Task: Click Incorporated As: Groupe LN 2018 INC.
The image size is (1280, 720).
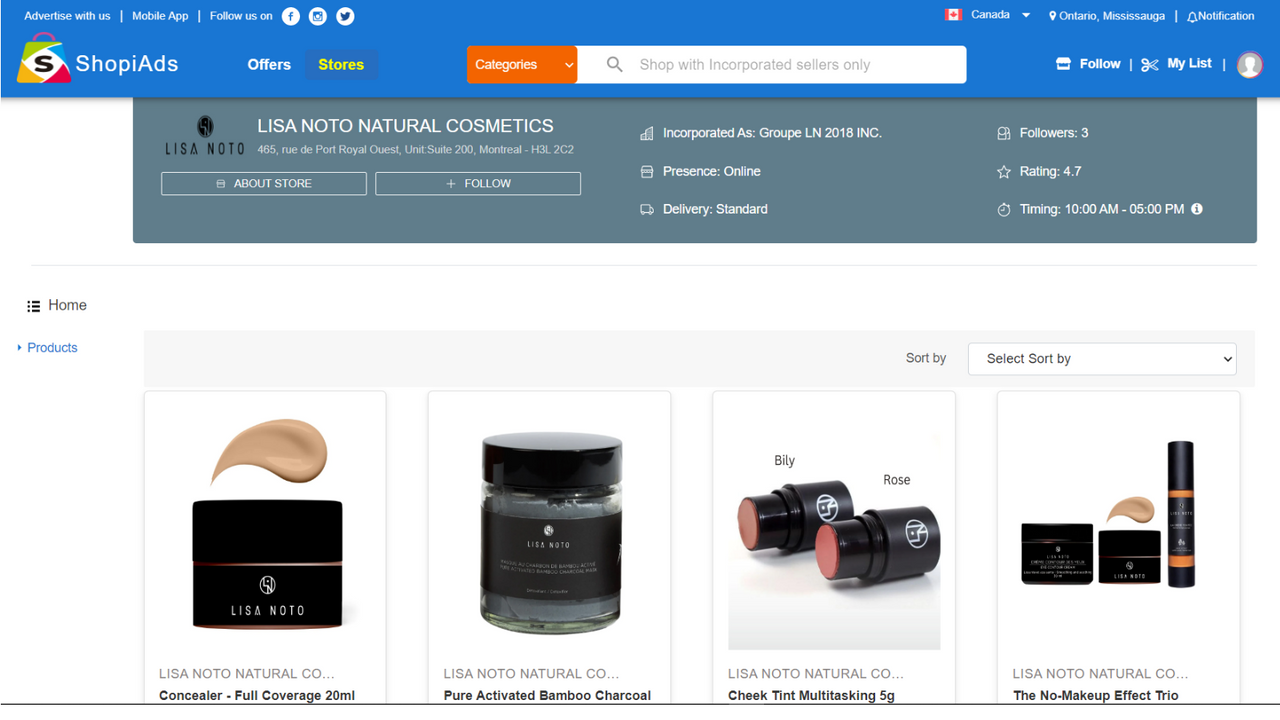Action: 772,133
